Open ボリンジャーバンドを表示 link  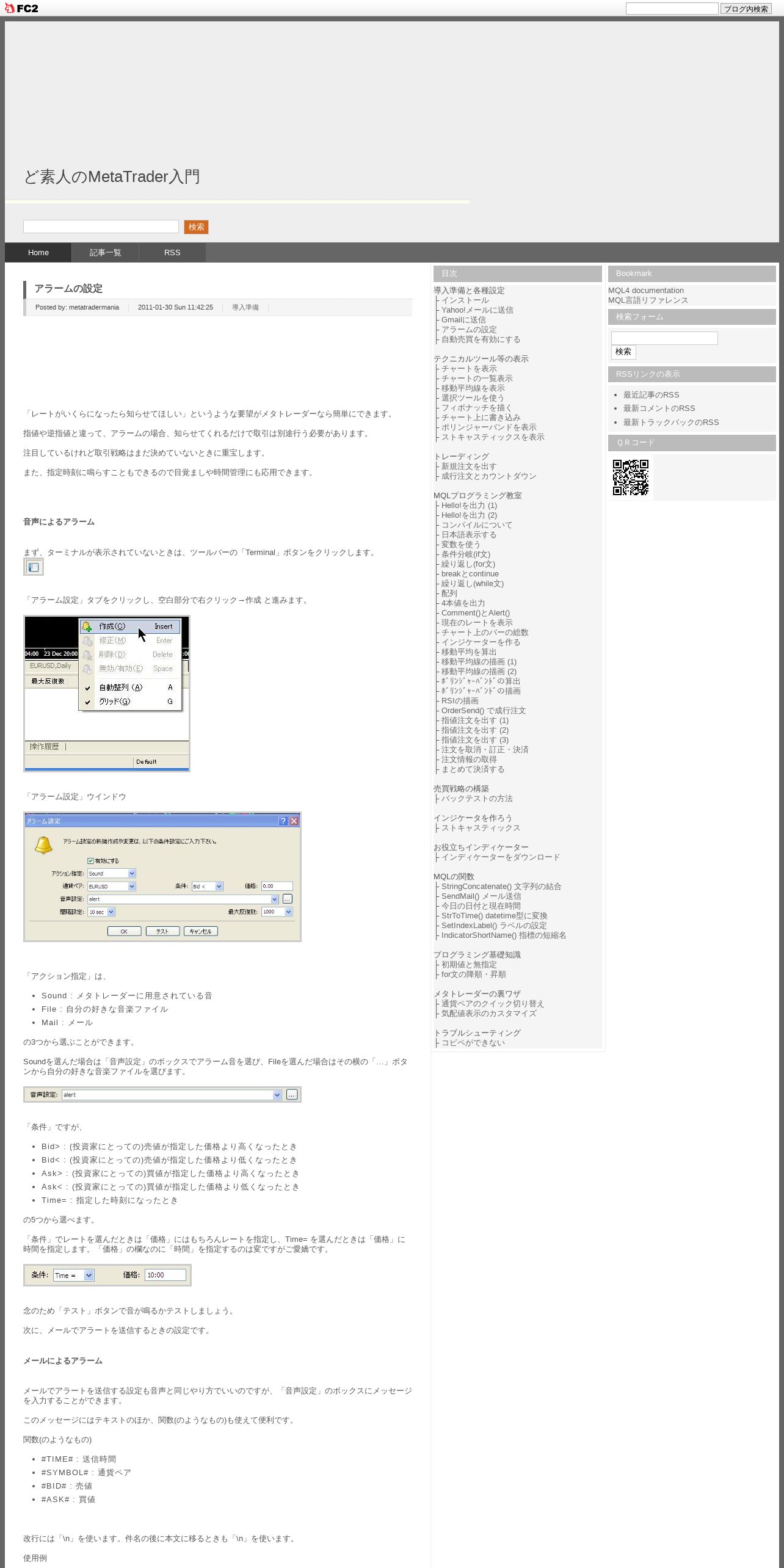488,427
